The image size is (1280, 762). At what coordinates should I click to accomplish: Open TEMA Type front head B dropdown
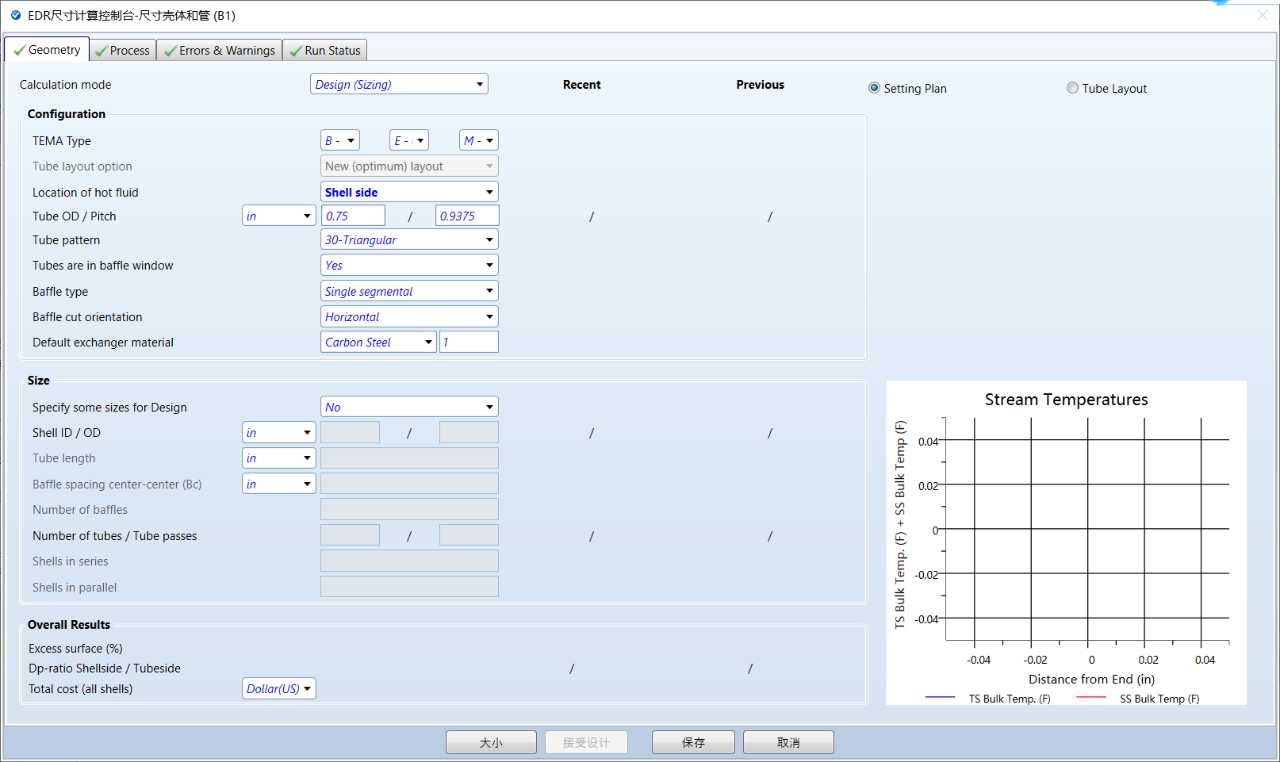pyautogui.click(x=340, y=141)
